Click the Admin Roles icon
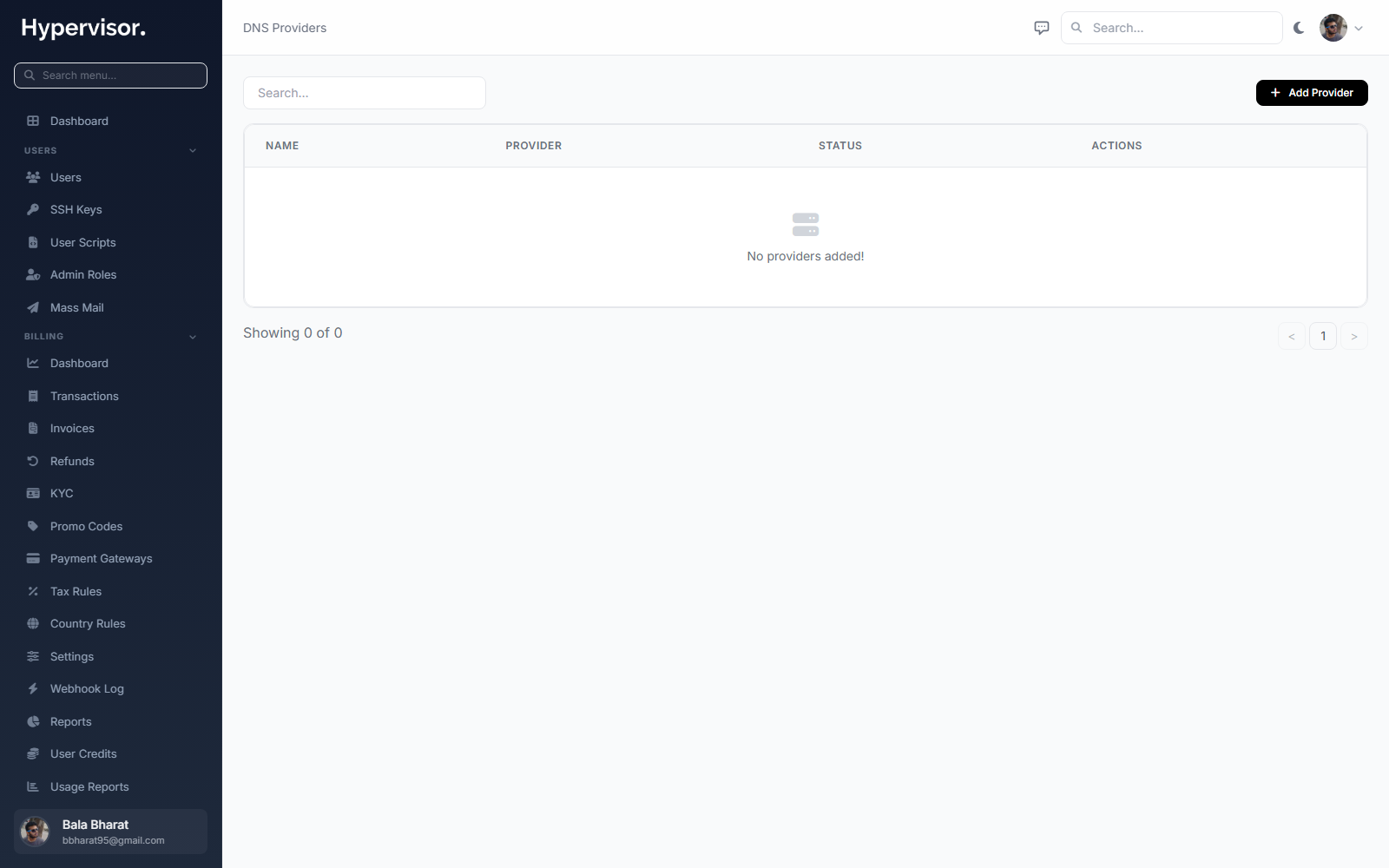 coord(33,274)
